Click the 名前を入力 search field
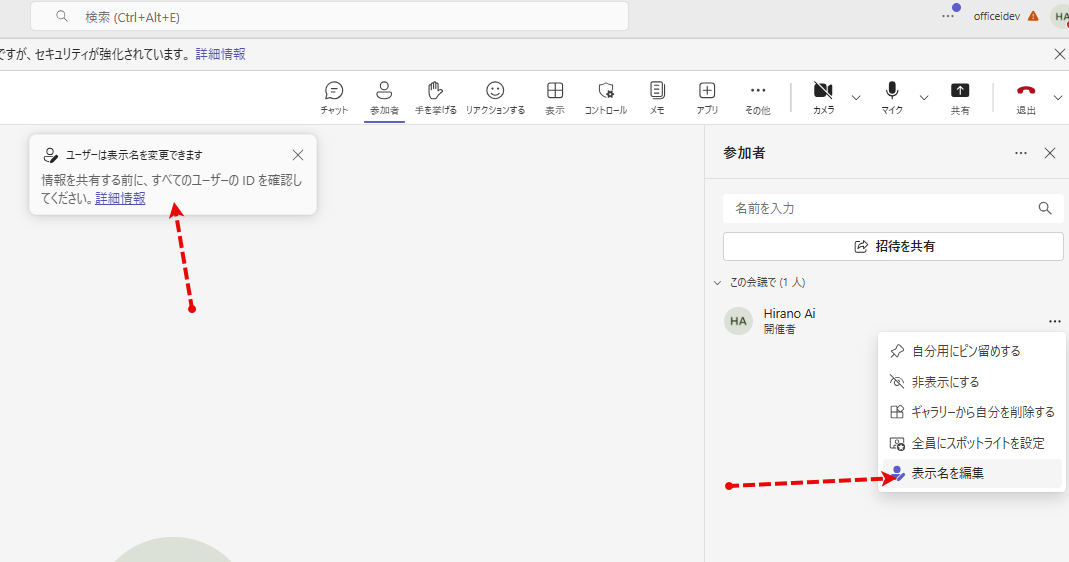The height and width of the screenshot is (562, 1069). click(x=880, y=208)
